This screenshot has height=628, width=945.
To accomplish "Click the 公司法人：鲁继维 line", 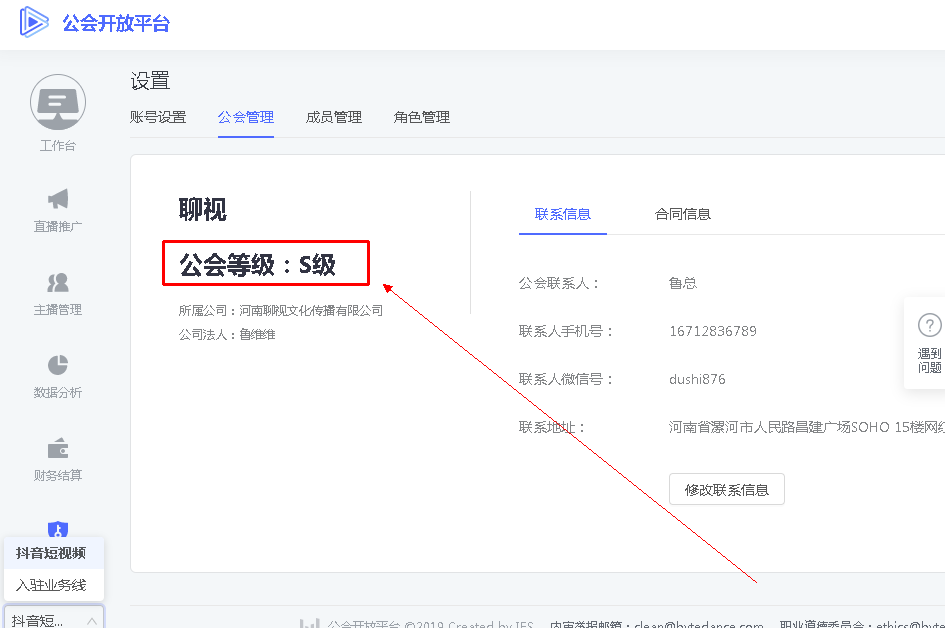I will coord(227,334).
